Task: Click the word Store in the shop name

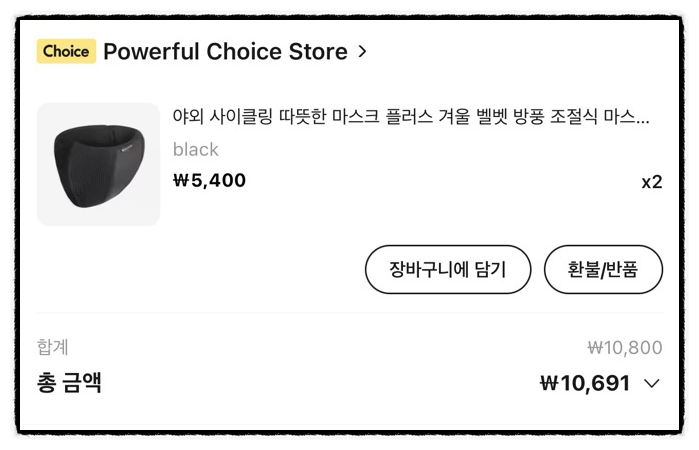Action: (318, 51)
